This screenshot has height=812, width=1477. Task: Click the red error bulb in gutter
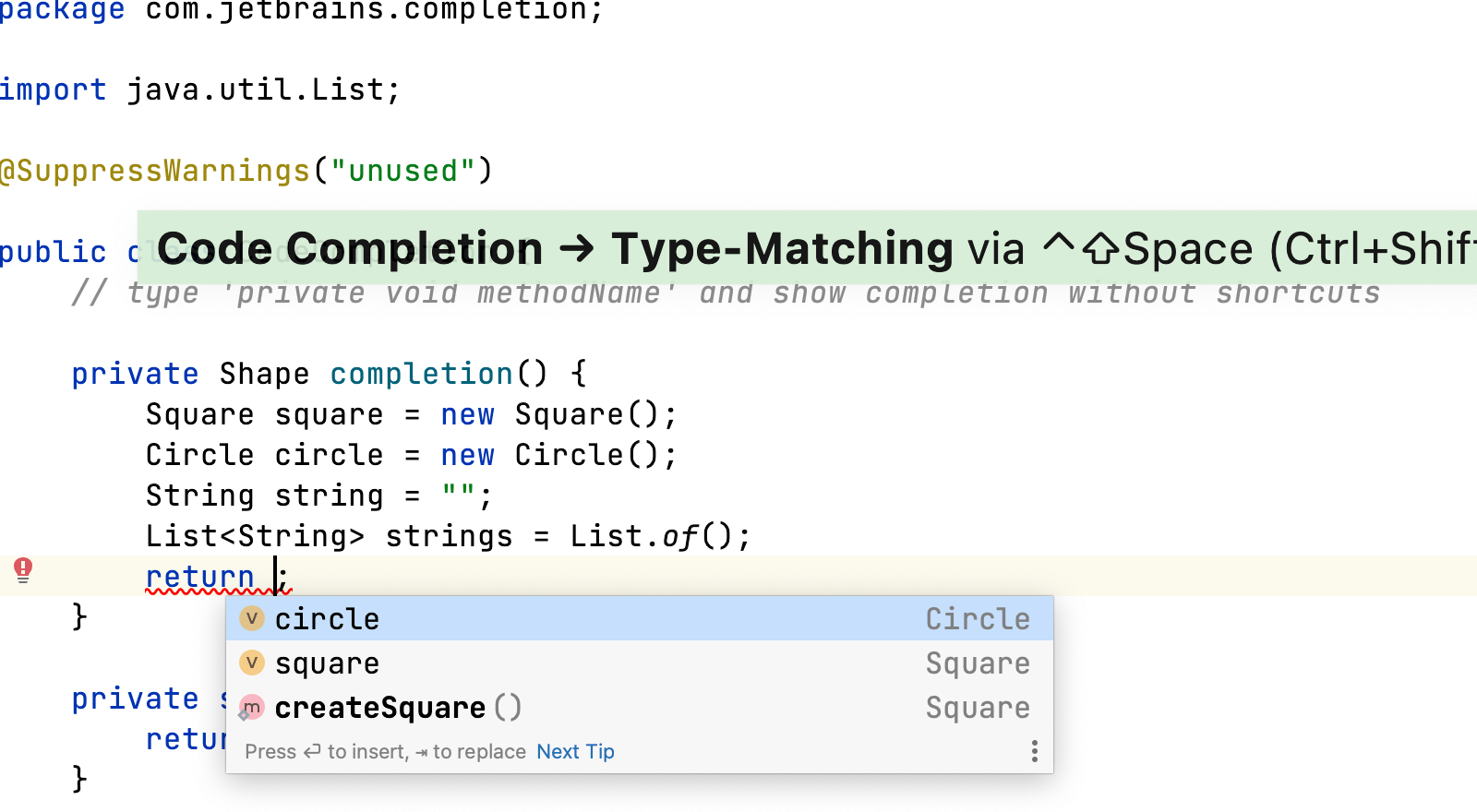tap(23, 570)
